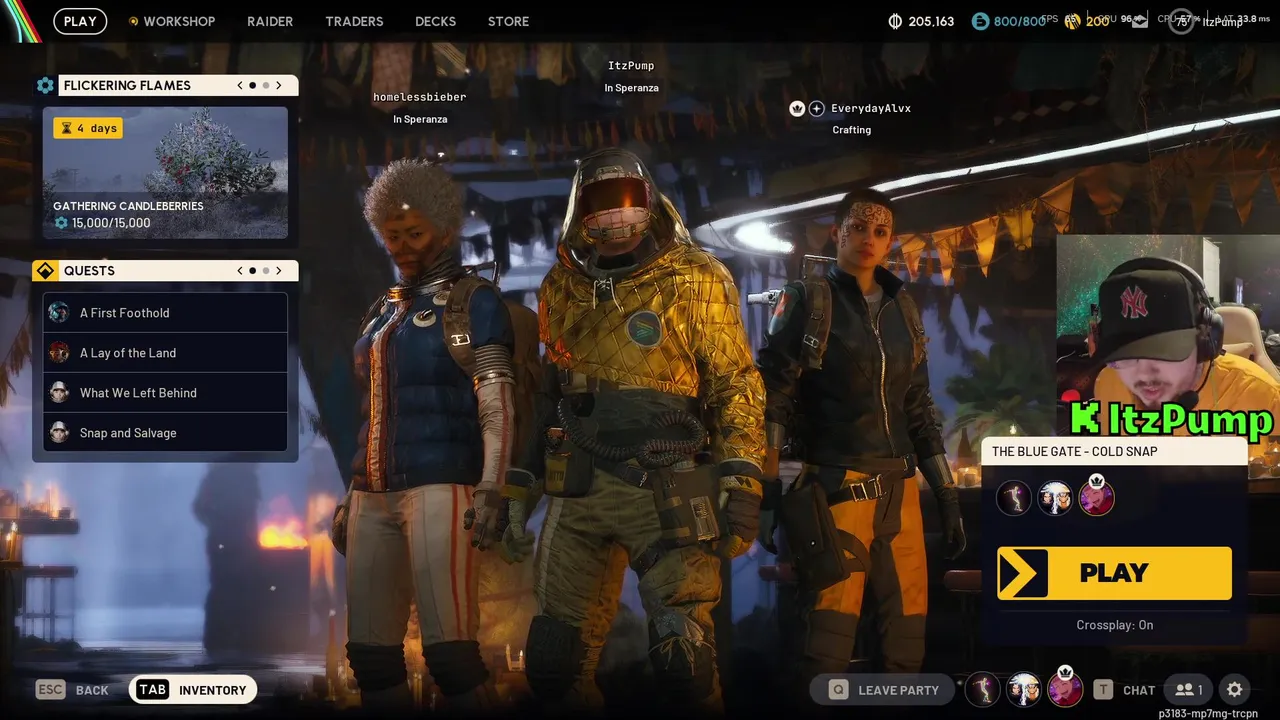Click The Blue Gate - Cold Snap map title
This screenshot has height=720, width=1280.
(x=1075, y=452)
